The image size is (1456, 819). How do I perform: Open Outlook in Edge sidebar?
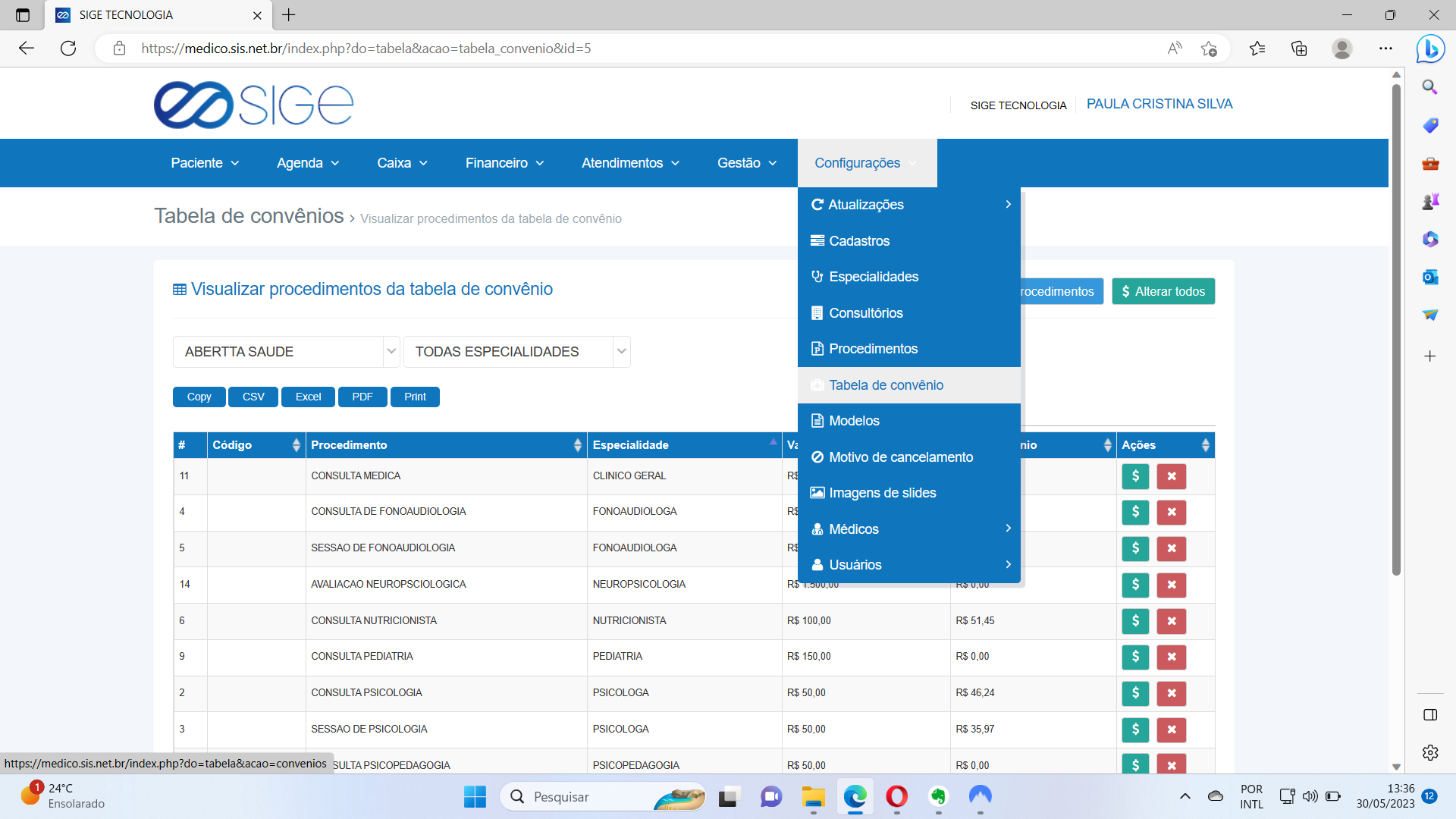point(1430,277)
